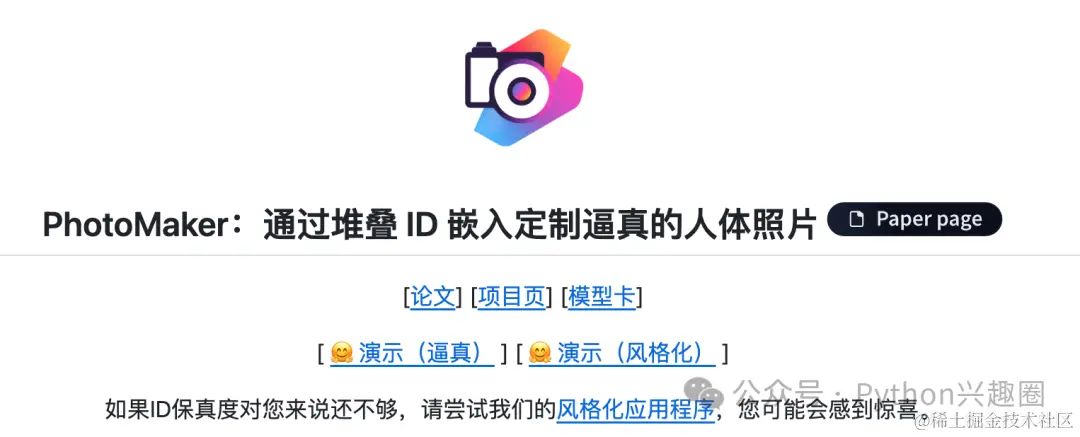Click the PhotoMaker camera logo
Viewport: 1080px width, 437px height.
coord(523,87)
